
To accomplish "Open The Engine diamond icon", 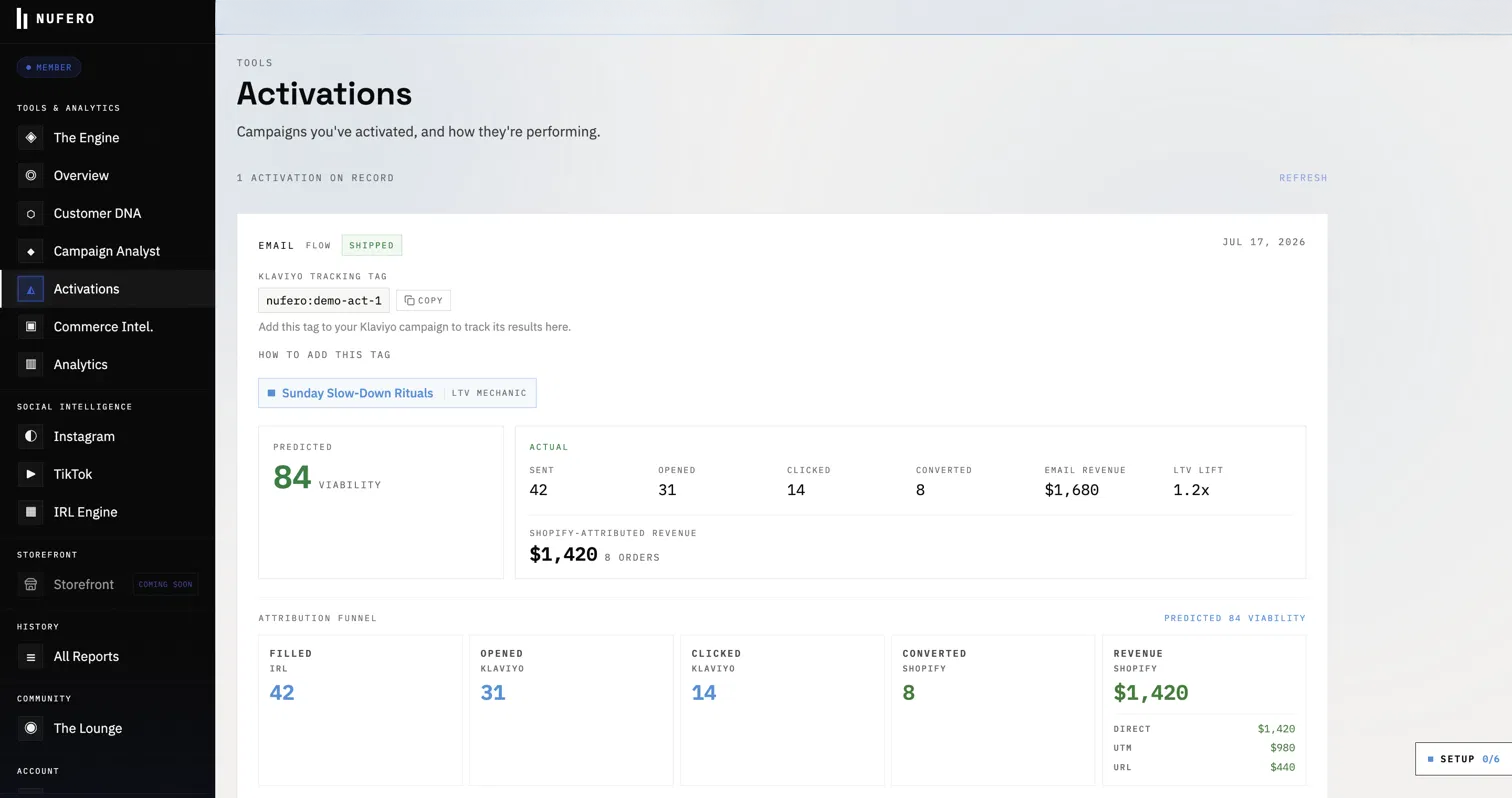I will (31, 137).
